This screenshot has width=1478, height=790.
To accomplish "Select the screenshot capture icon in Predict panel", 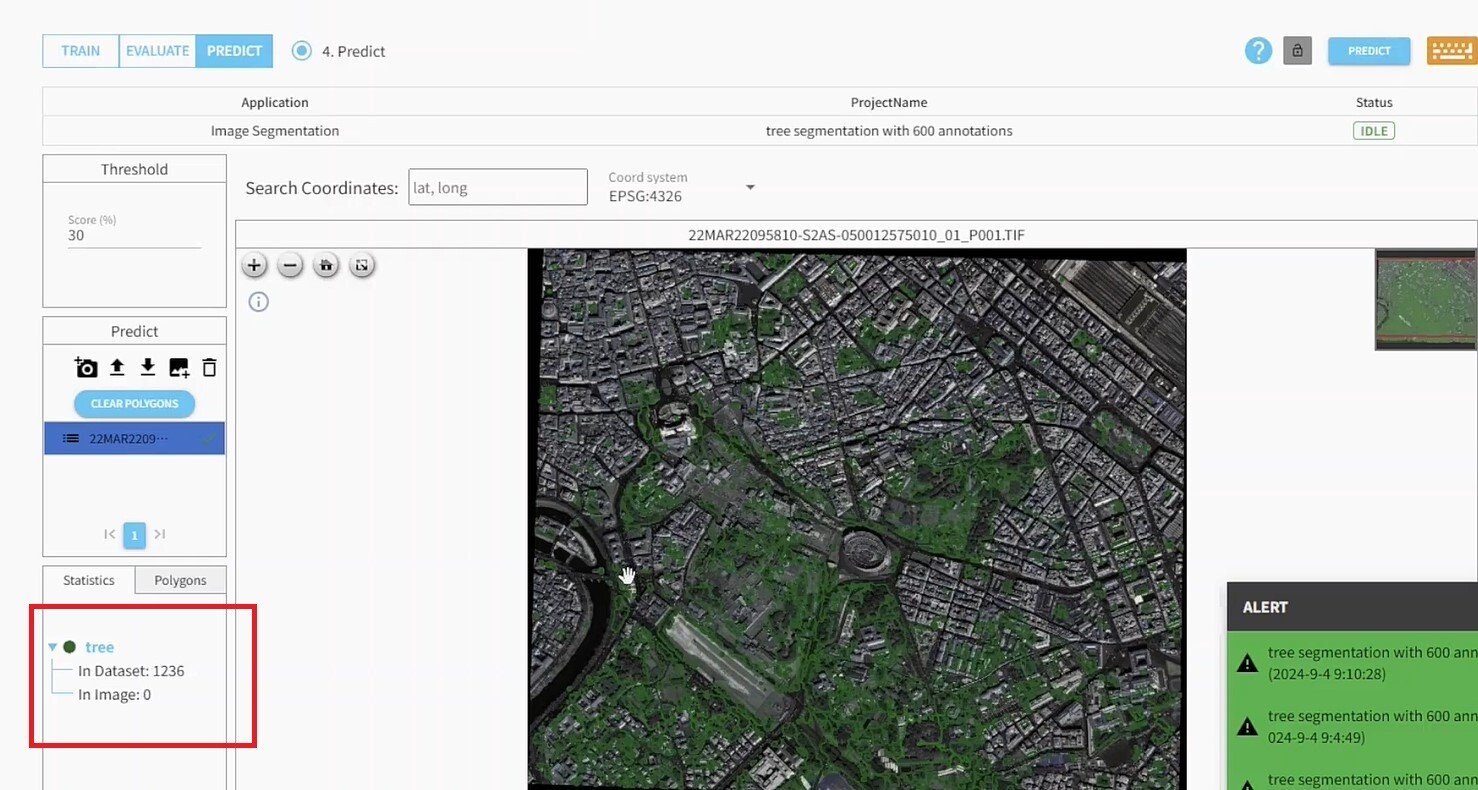I will (86, 367).
